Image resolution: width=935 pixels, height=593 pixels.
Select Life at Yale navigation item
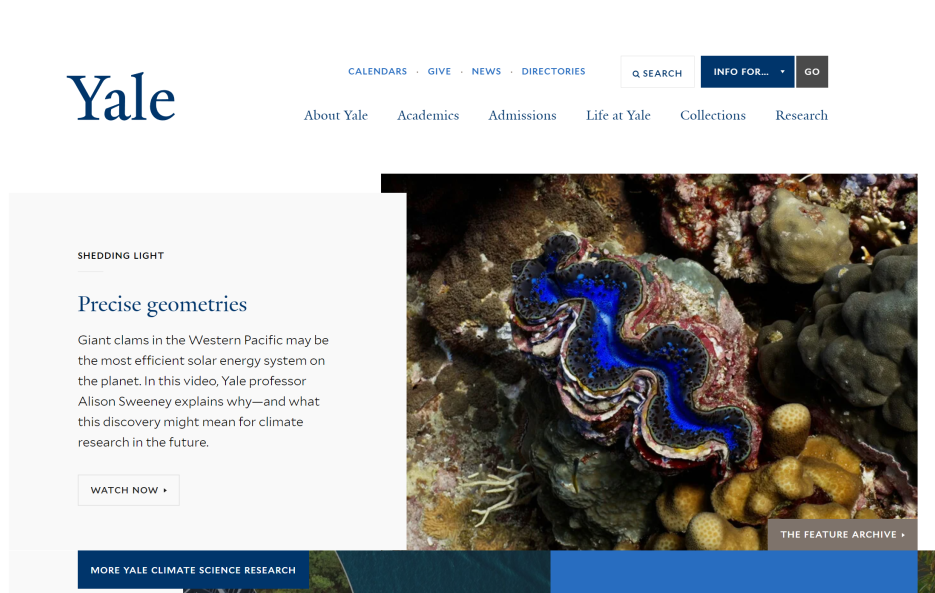618,115
